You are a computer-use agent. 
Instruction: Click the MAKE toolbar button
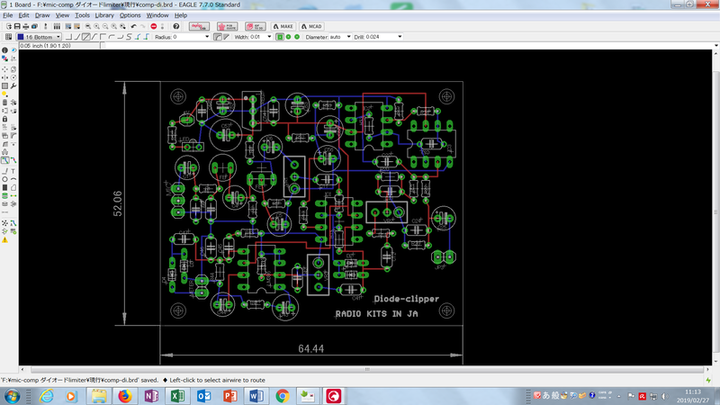(x=284, y=26)
